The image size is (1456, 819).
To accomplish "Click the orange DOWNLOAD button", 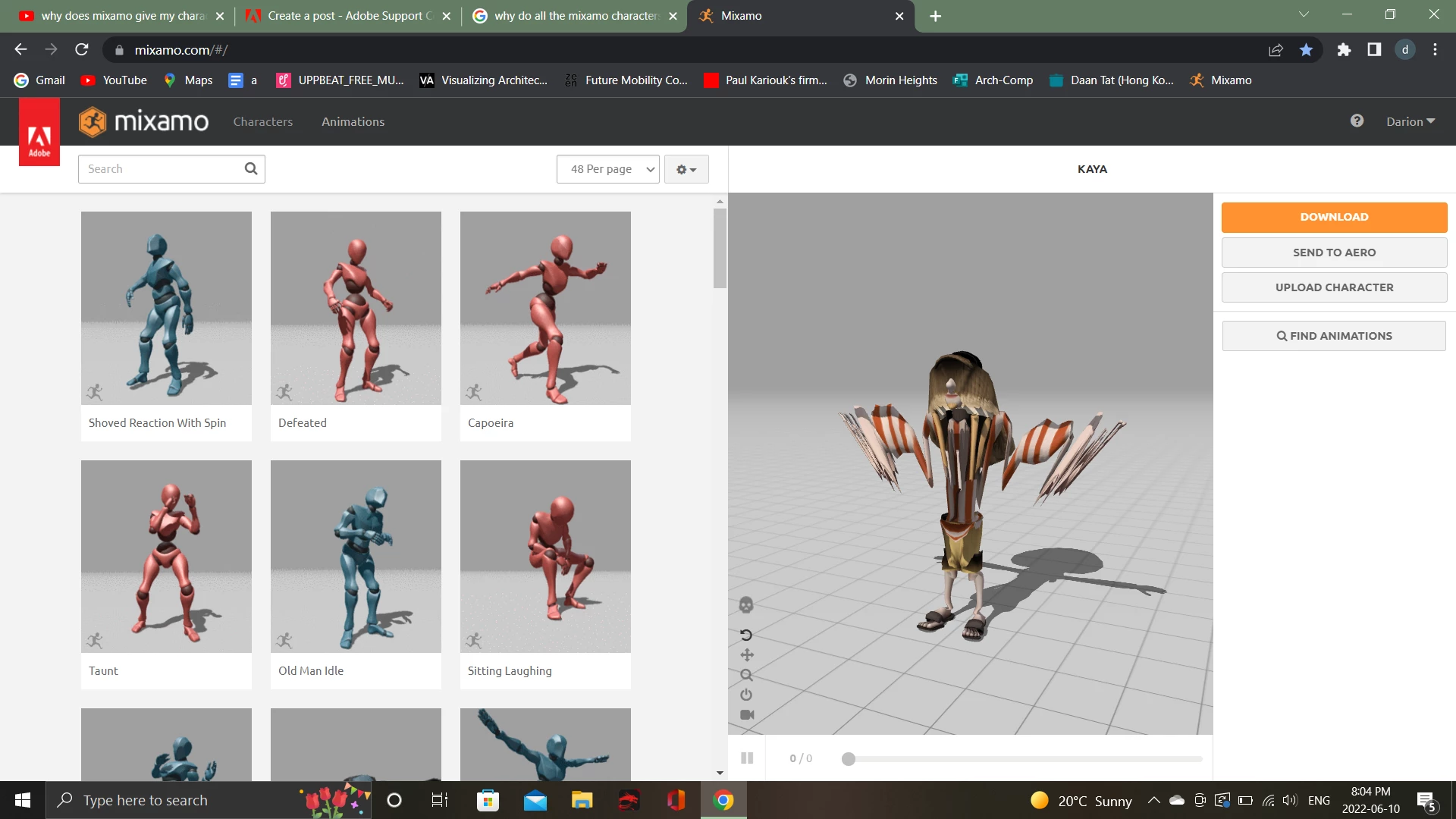I will coord(1334,217).
